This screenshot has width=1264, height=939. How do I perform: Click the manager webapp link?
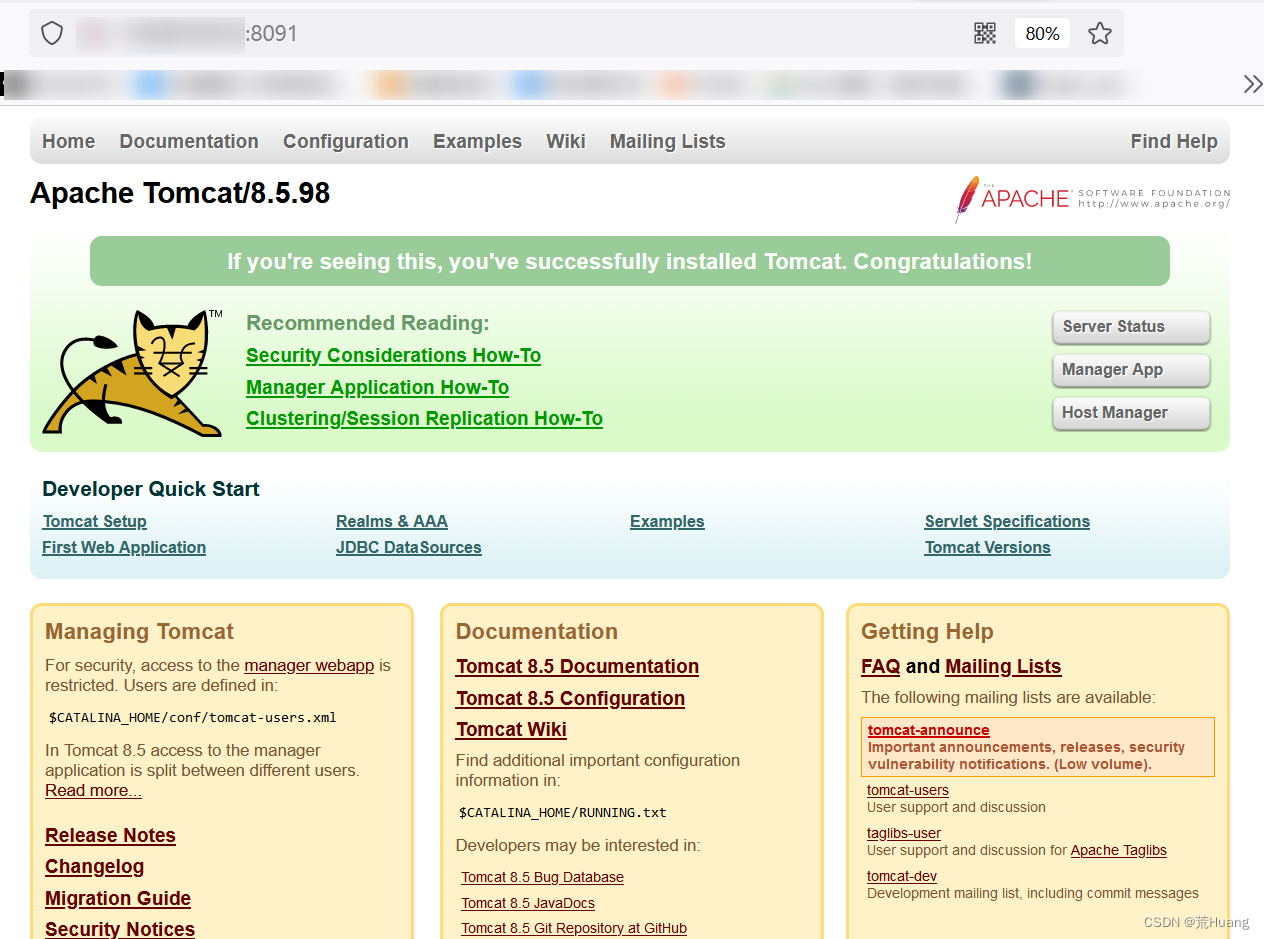pos(309,666)
